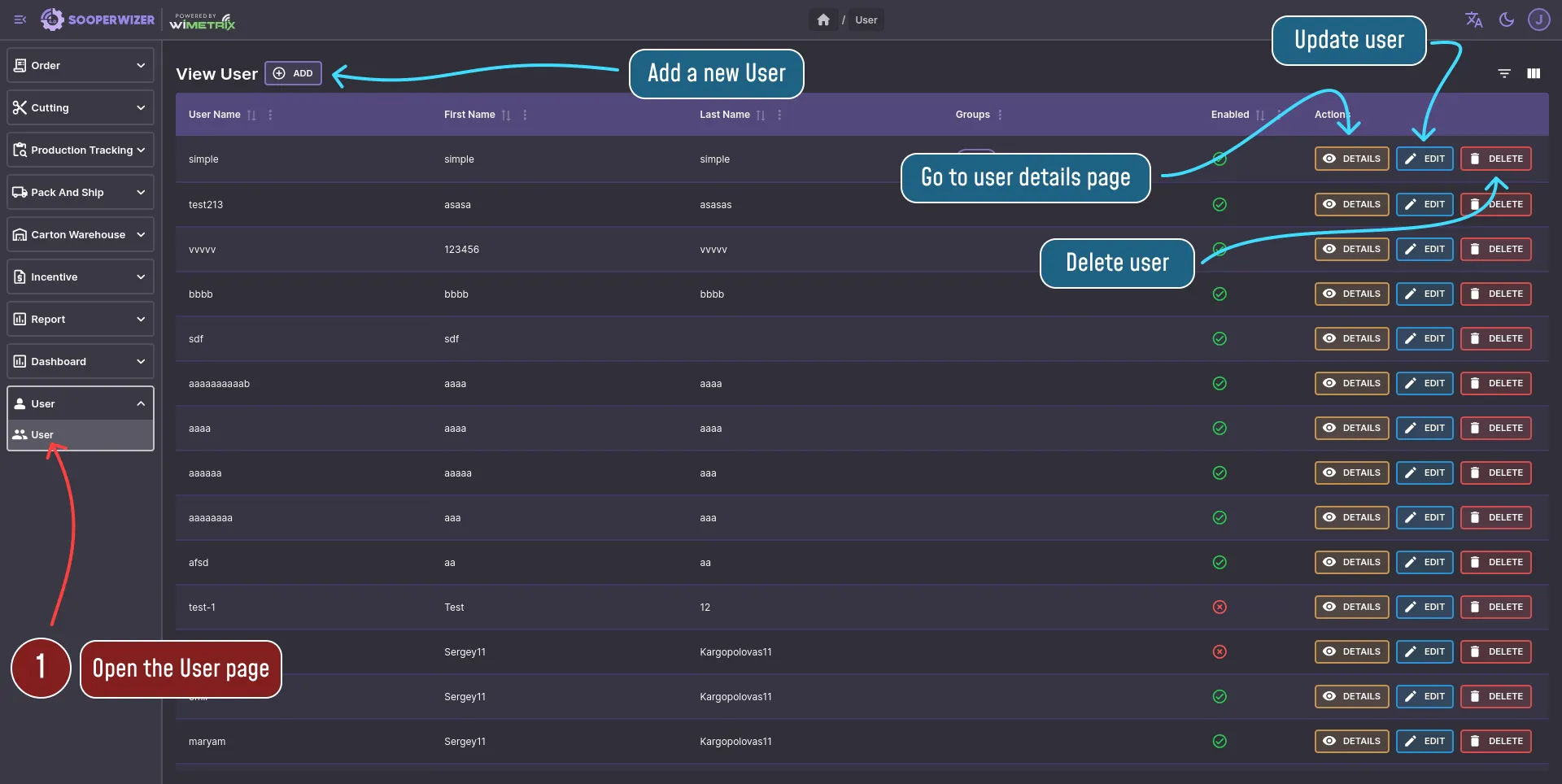The image size is (1562, 784).
Task: Open the table filter icon
Action: (x=1504, y=73)
